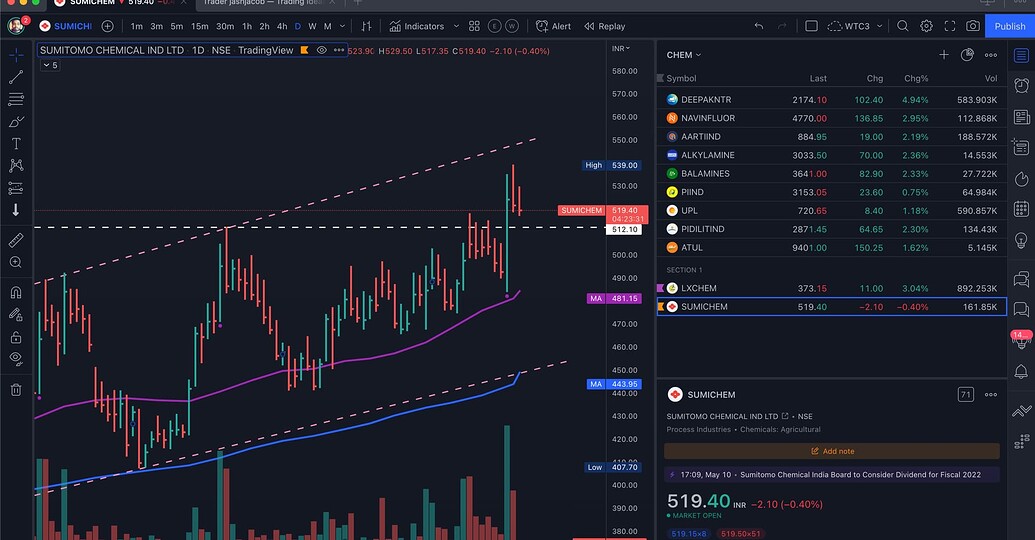
Task: Open the layout setup square icon
Action: 811,26
